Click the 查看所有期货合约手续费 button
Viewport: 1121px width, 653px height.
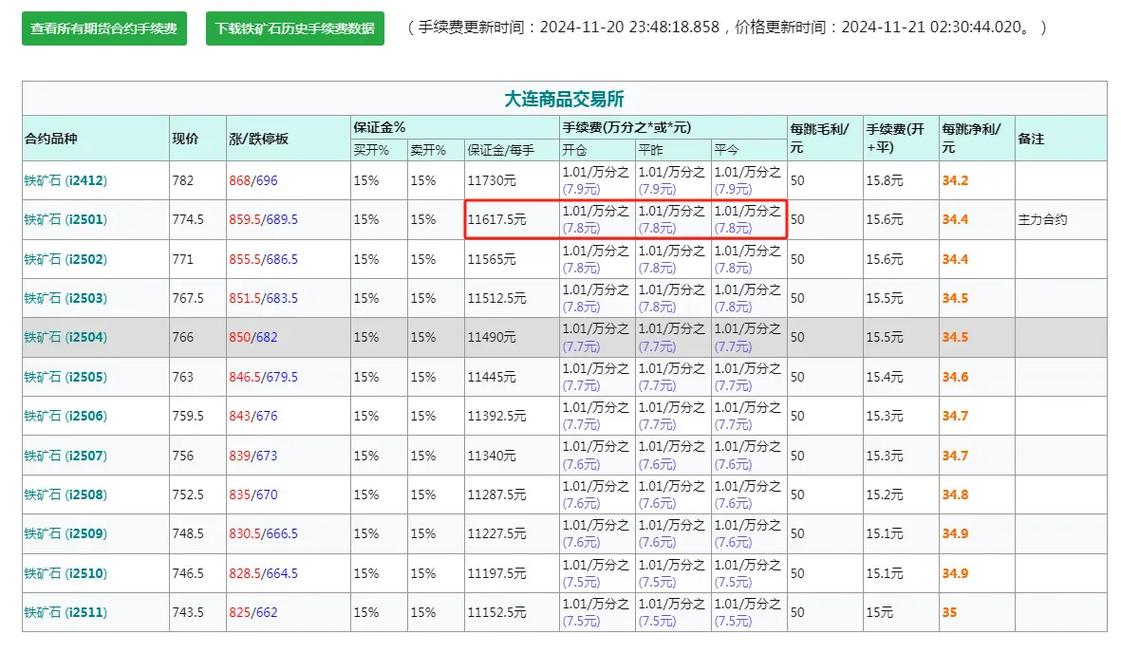[x=103, y=29]
